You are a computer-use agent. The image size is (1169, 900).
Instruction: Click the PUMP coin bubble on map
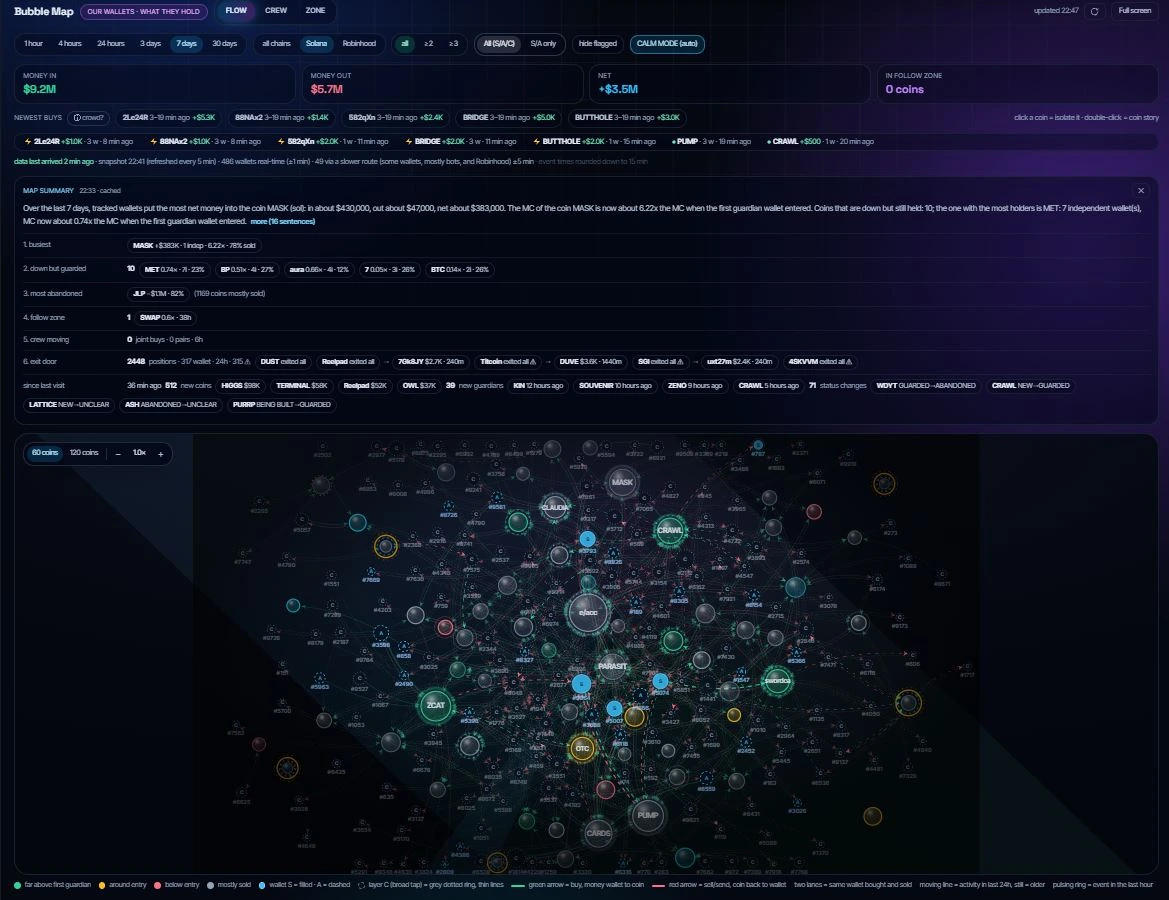(x=647, y=815)
